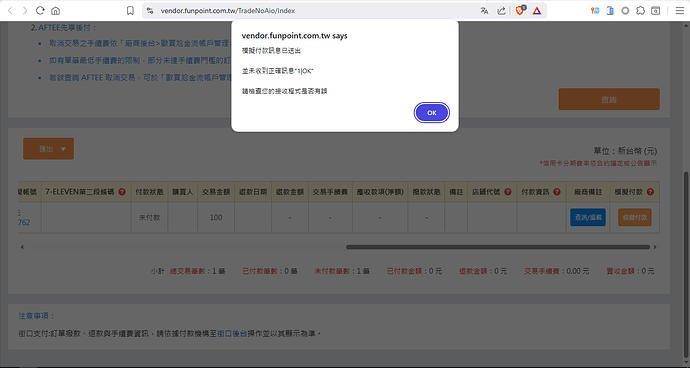This screenshot has height=368, width=690.
Task: Click the 備註 column header
Action: [x=456, y=192]
